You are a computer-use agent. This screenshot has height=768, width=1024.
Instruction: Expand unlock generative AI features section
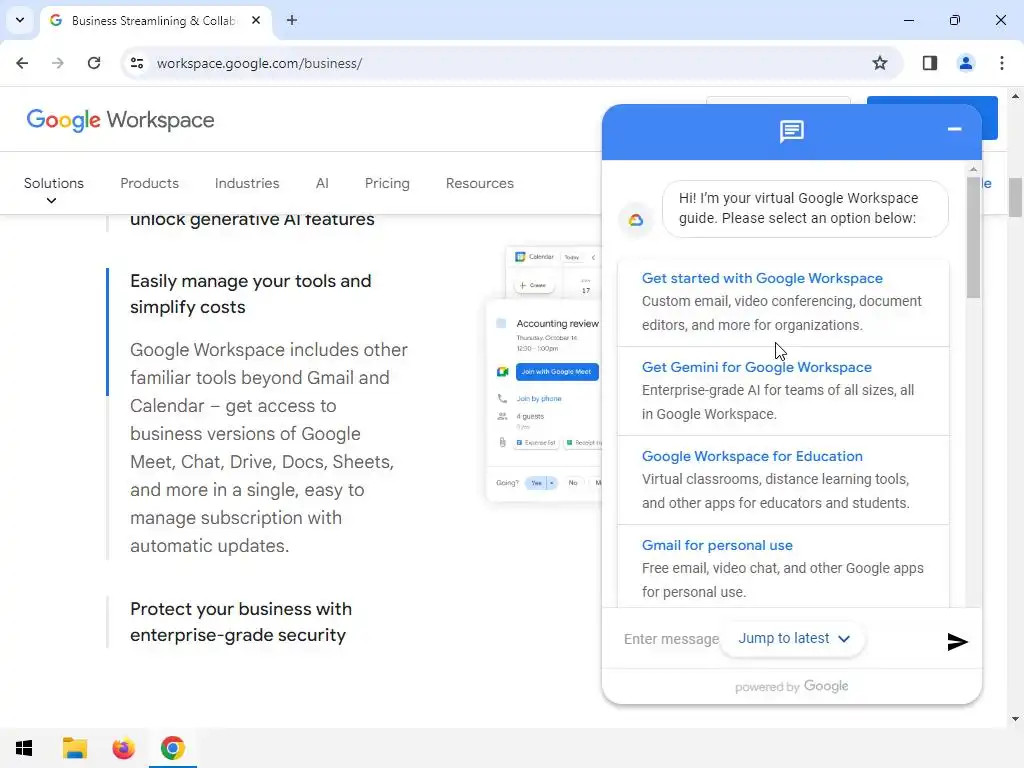pyautogui.click(x=252, y=219)
